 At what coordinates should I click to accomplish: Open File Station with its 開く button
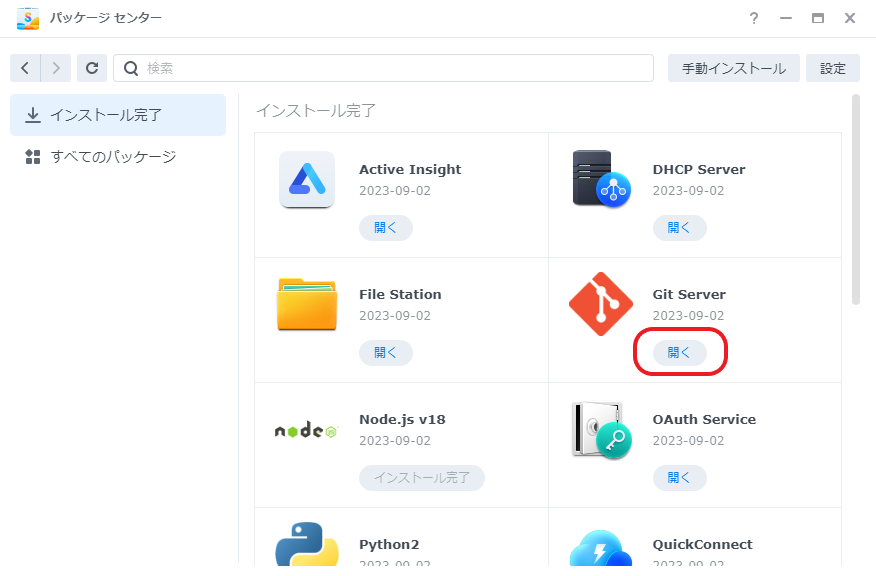click(x=385, y=353)
